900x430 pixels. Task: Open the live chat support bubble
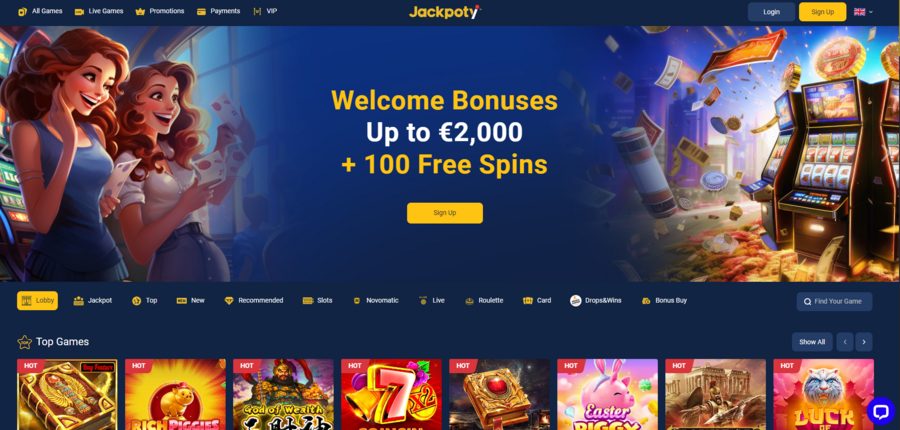pyautogui.click(x=881, y=410)
